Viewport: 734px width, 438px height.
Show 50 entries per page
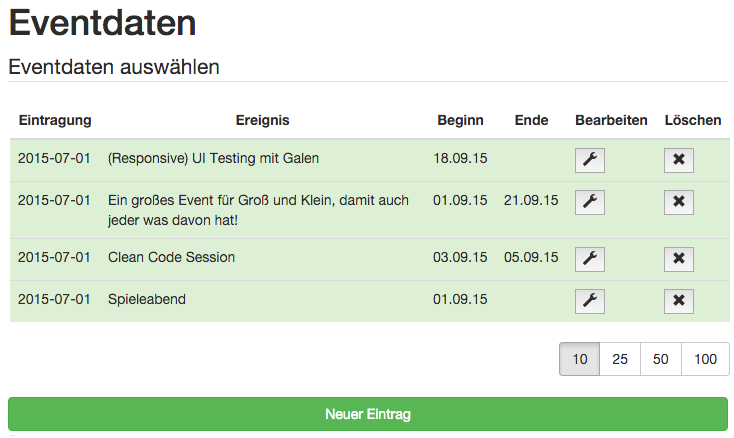pyautogui.click(x=661, y=359)
